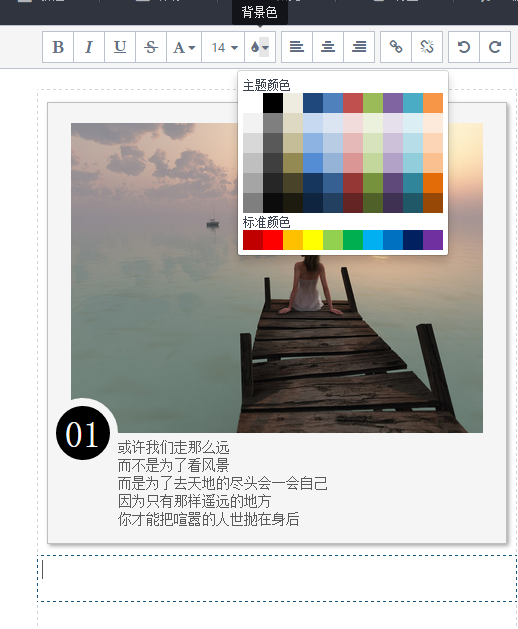This screenshot has height=629, width=518.
Task: Center align the text
Action: tap(328, 47)
